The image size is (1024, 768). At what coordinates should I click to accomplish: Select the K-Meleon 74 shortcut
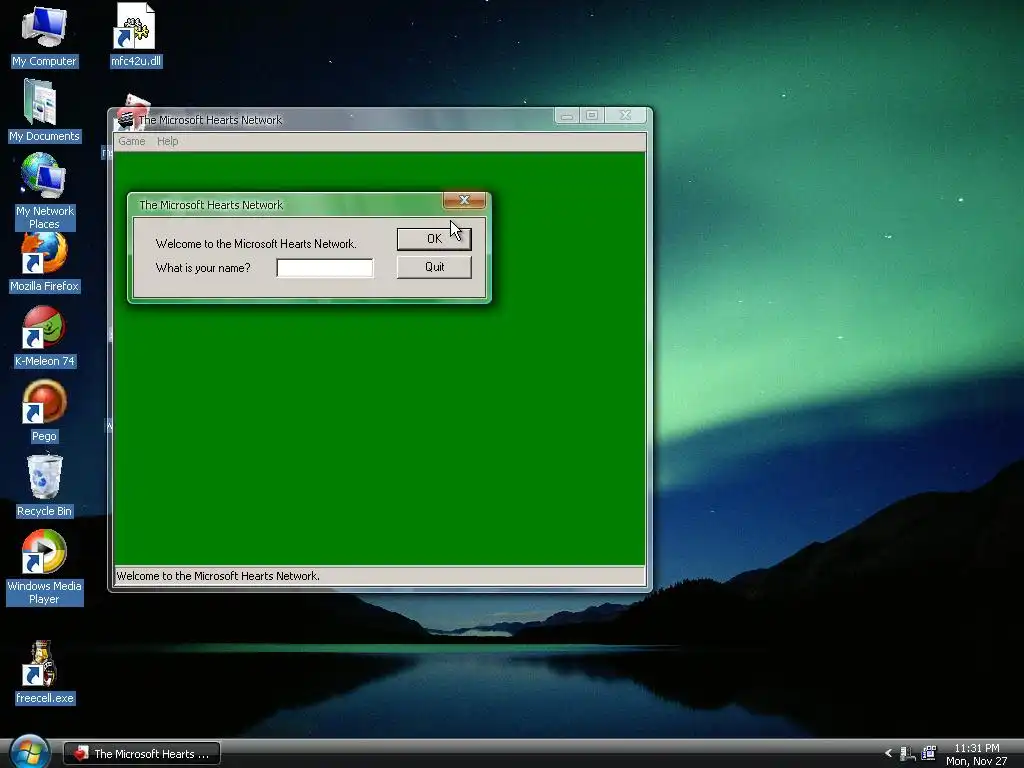point(44,338)
